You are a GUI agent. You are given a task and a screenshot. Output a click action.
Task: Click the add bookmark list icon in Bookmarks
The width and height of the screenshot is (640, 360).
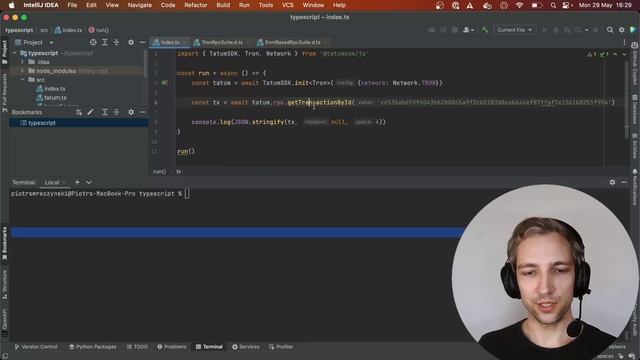[79, 112]
